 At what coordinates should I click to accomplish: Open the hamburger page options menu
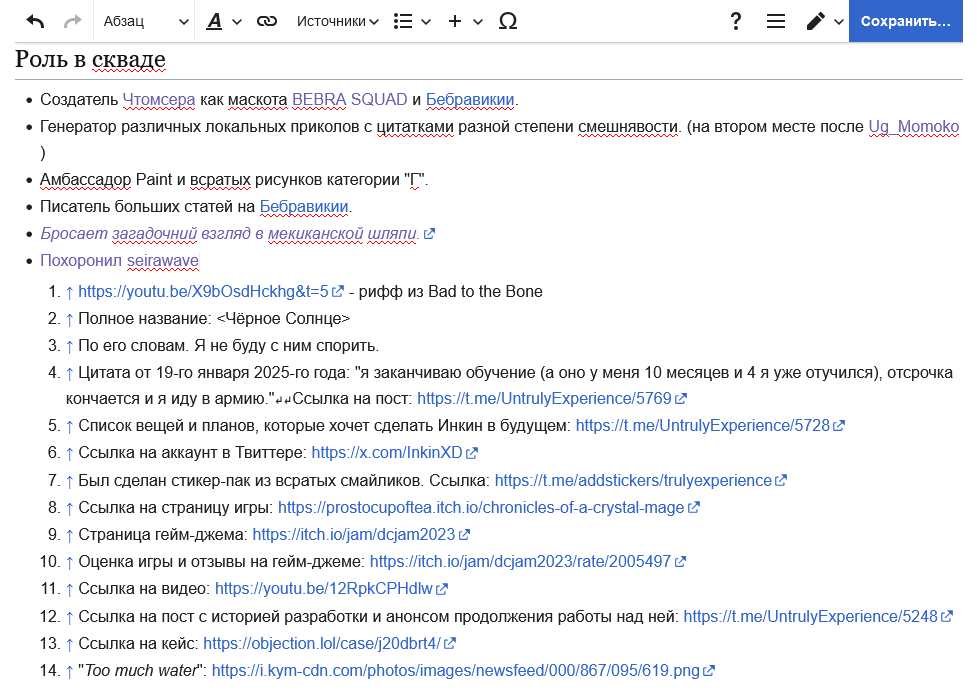point(776,21)
